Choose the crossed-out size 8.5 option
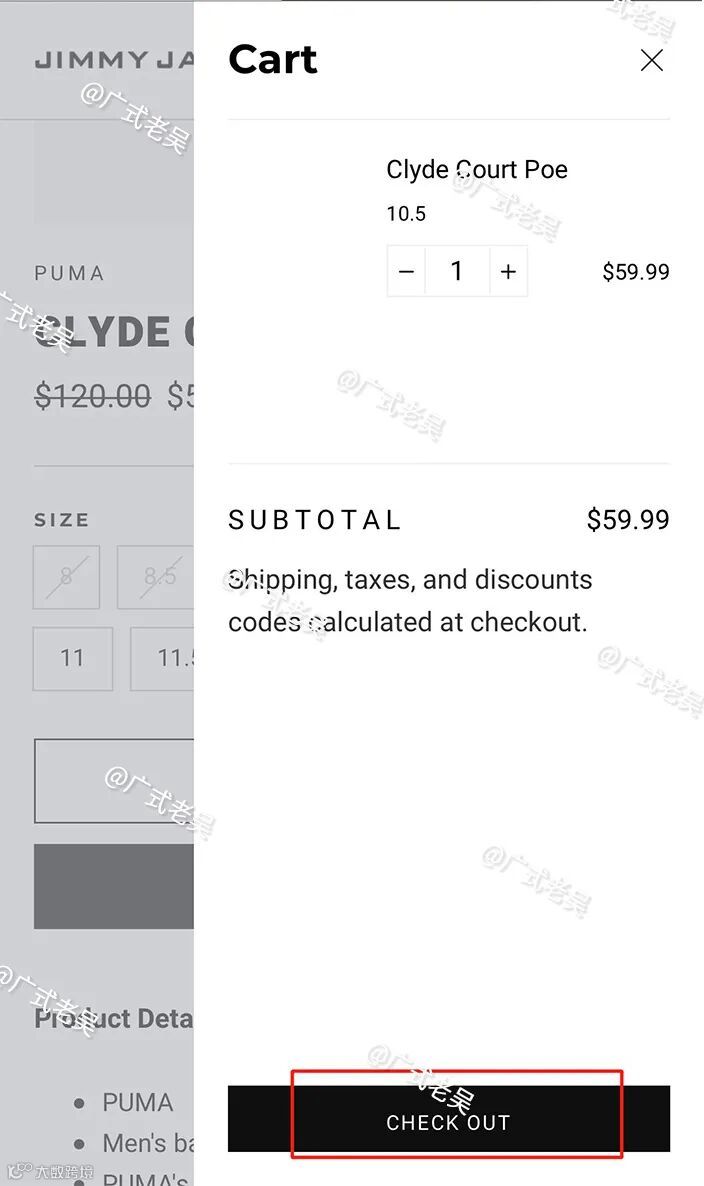The width and height of the screenshot is (704, 1186). pos(157,577)
